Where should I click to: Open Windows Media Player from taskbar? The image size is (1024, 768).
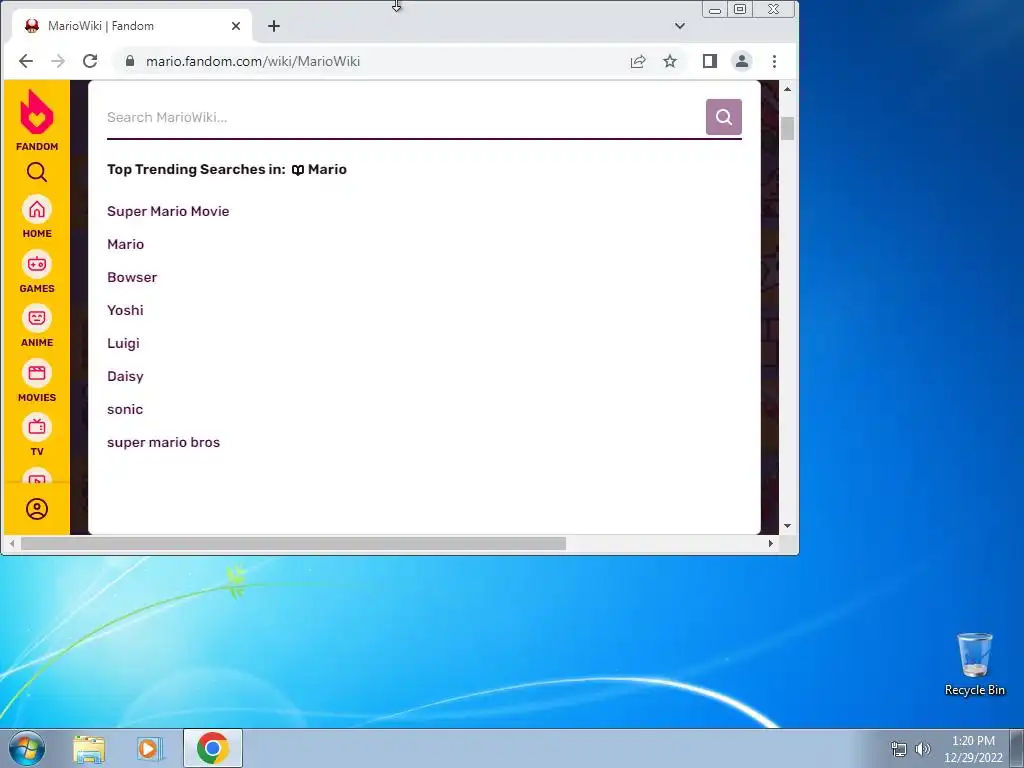pyautogui.click(x=149, y=748)
